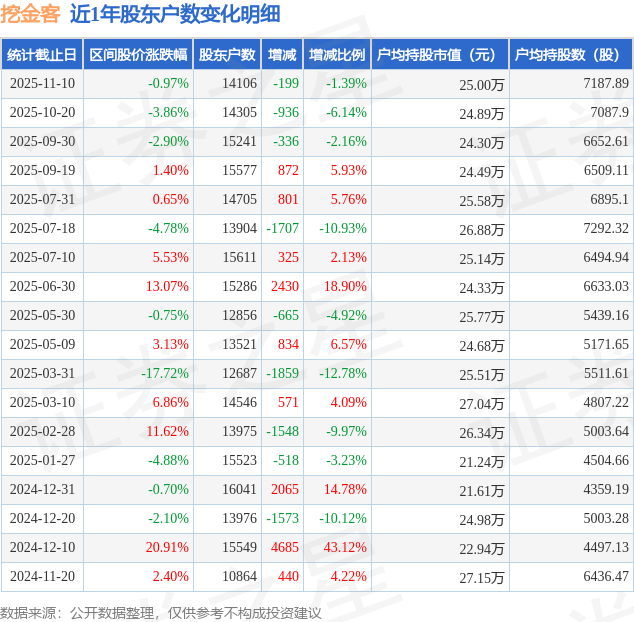Image resolution: width=634 pixels, height=622 pixels.
Task: Click the date cell 2025-07-31
Action: pyautogui.click(x=42, y=199)
